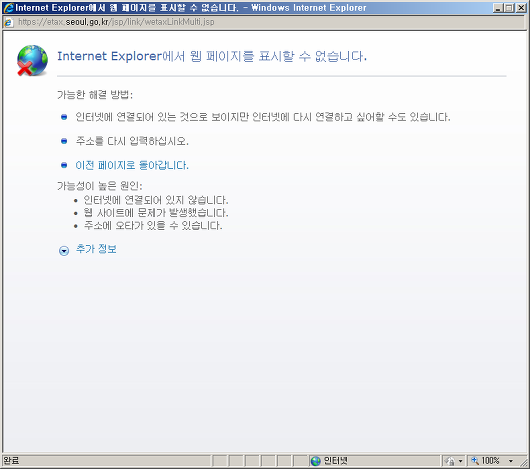Click the page icon in address bar
The height and width of the screenshot is (469, 530).
8,22
